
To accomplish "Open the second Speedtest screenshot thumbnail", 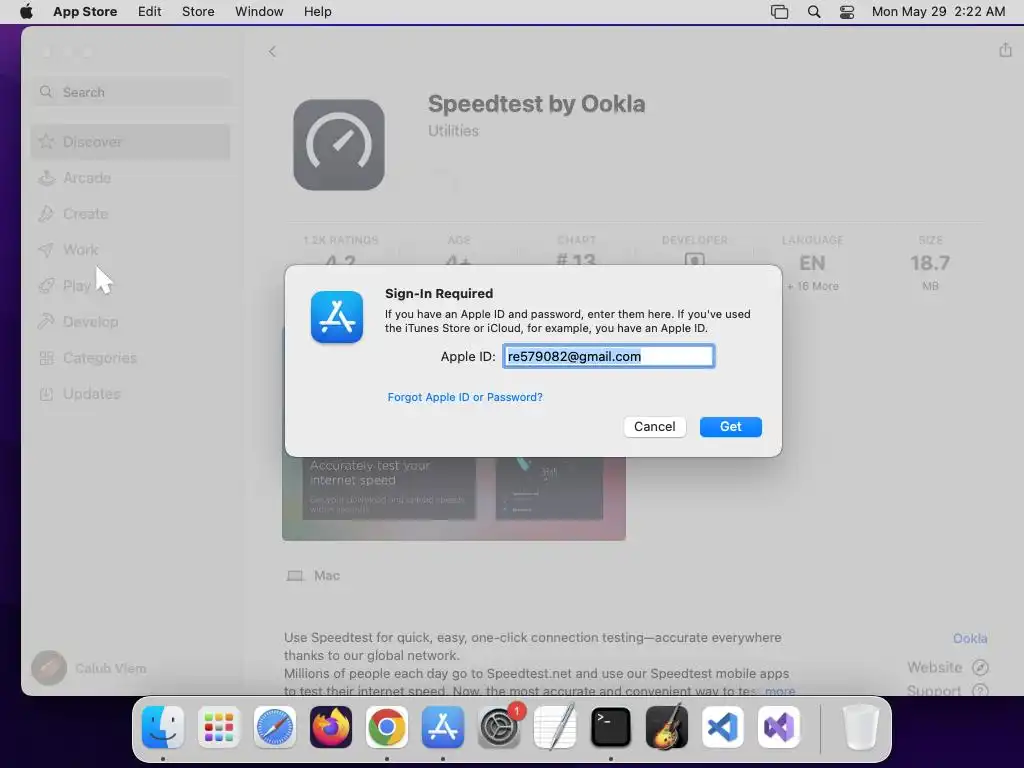I will 549,488.
